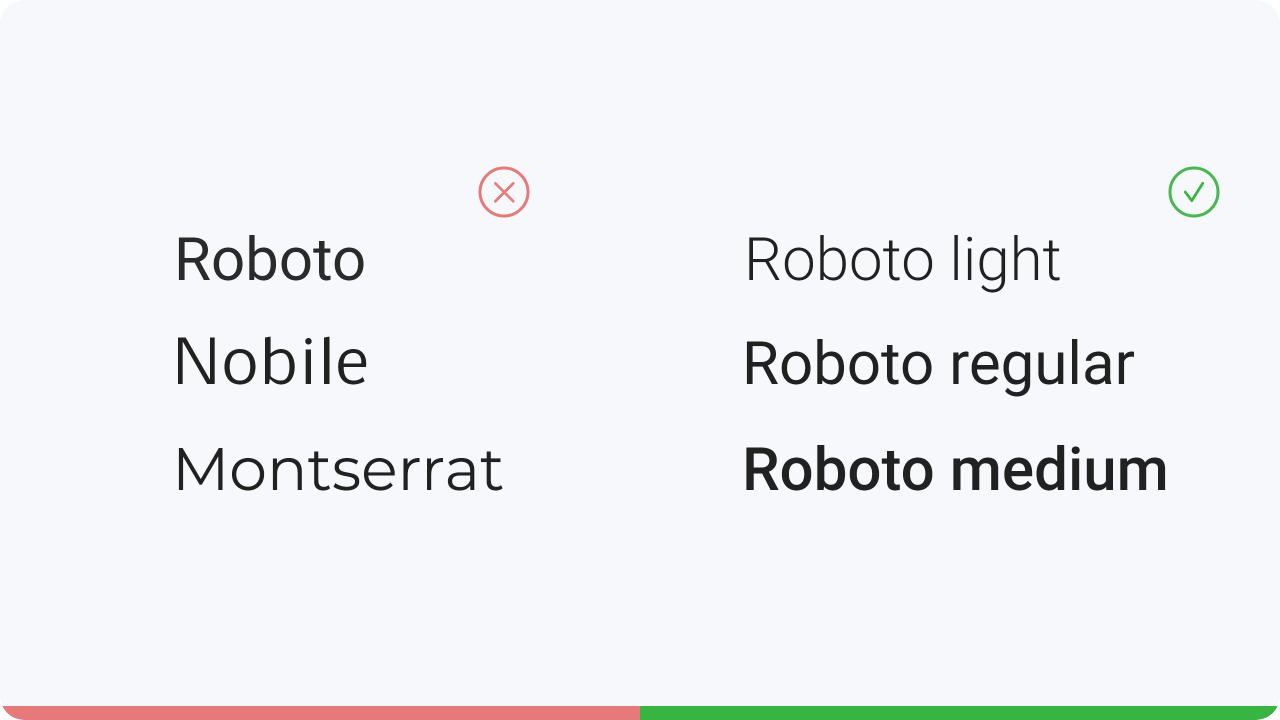Click "Roboto" in the Roboto light line
The image size is (1280, 720).
840,261
